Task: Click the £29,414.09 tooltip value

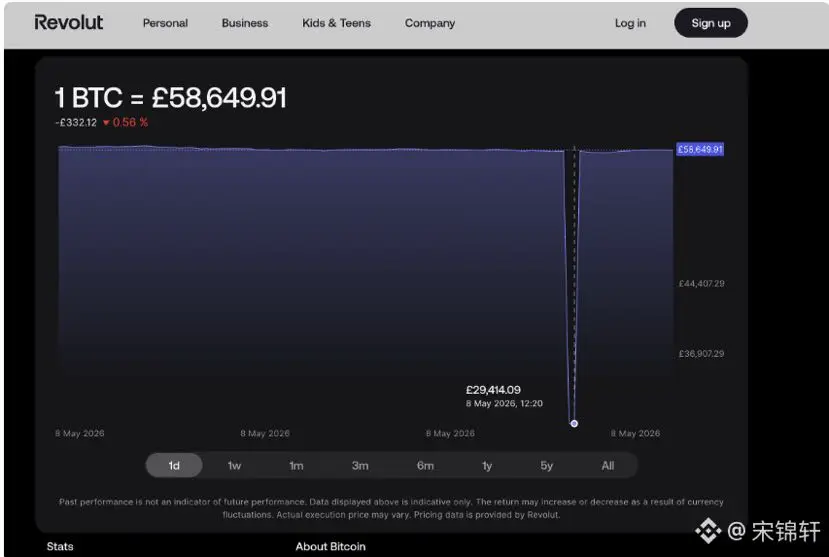Action: 493,390
